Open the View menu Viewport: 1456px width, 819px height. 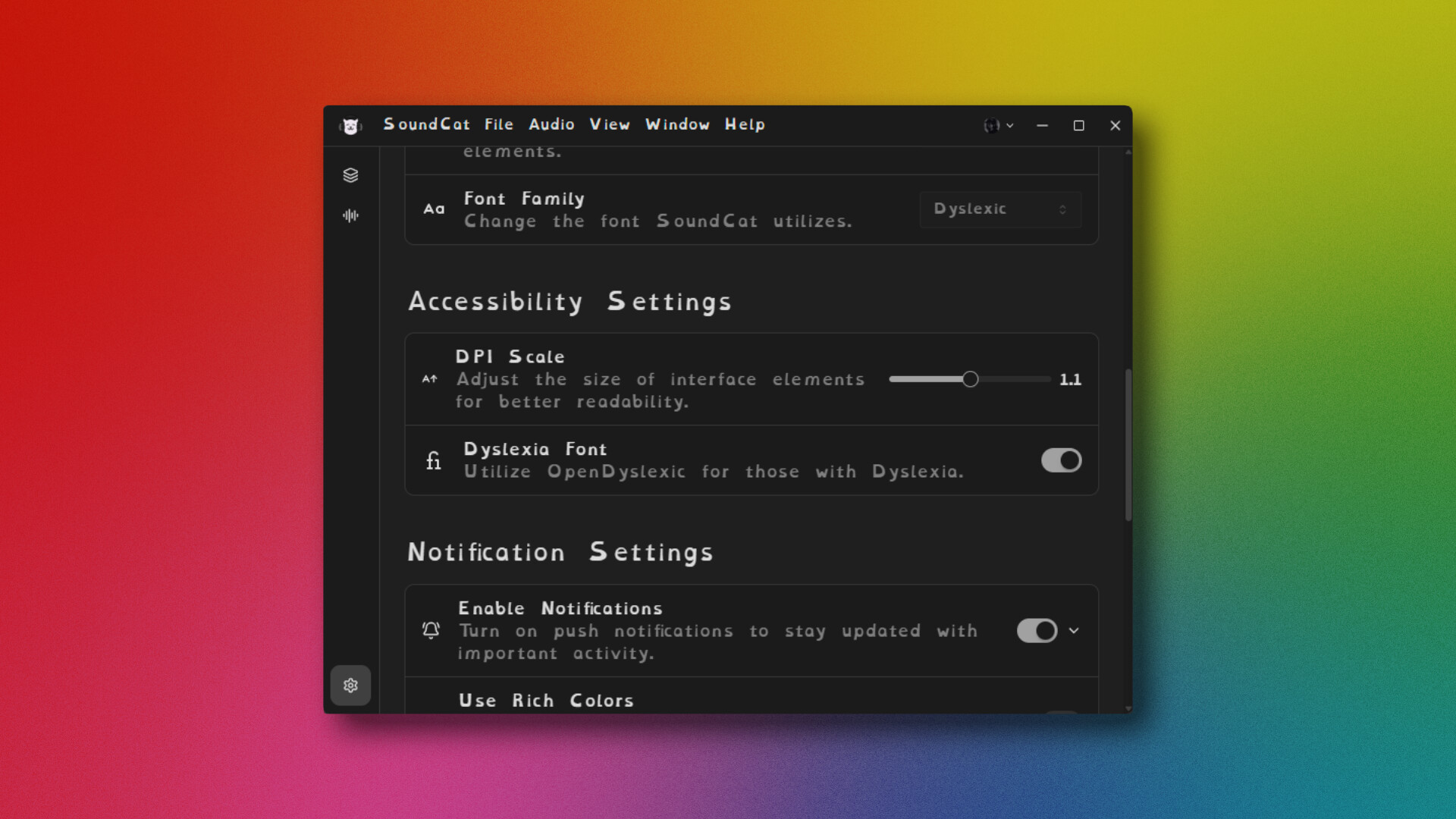609,124
